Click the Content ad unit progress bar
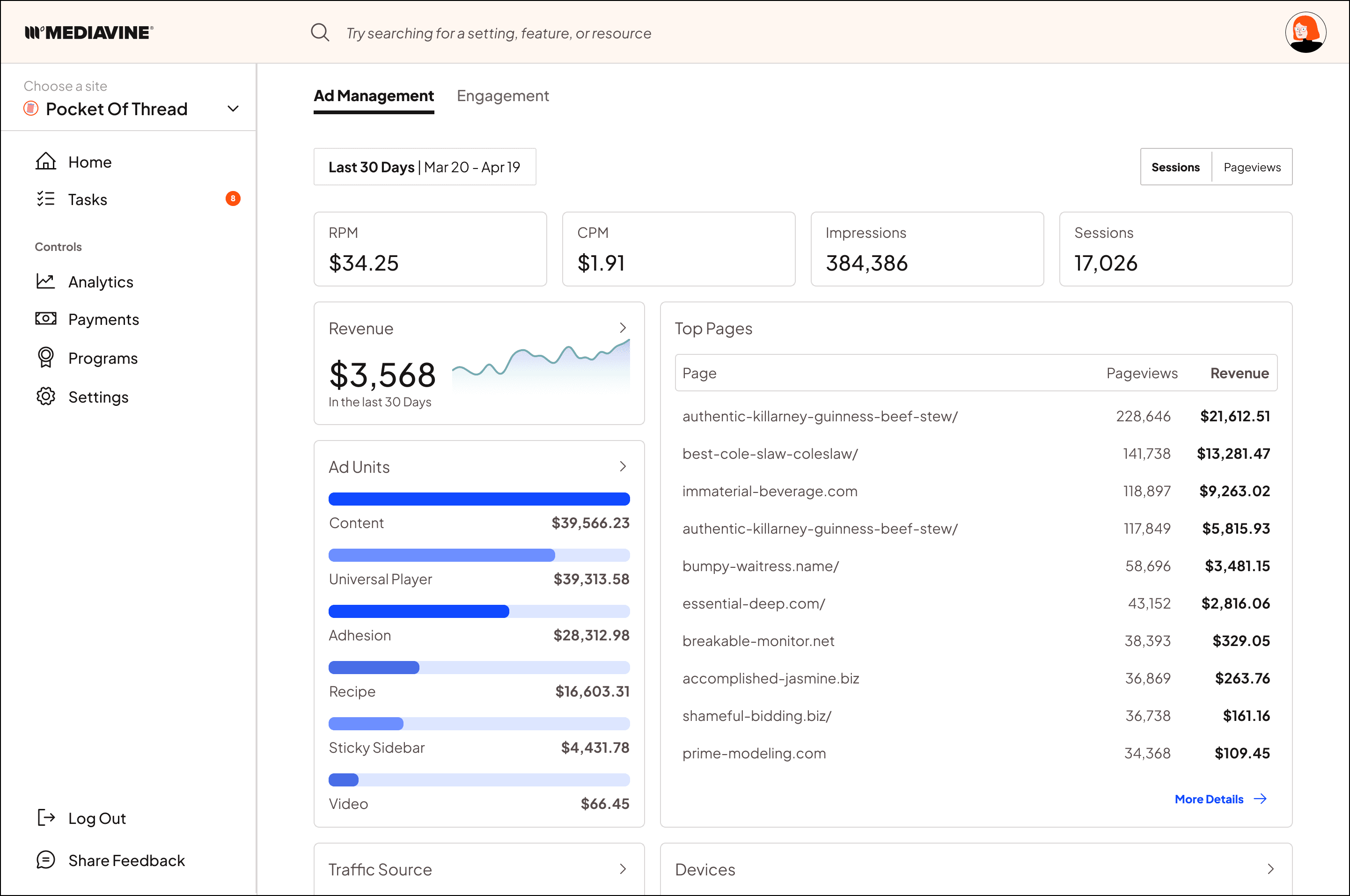The height and width of the screenshot is (896, 1350). tap(479, 499)
